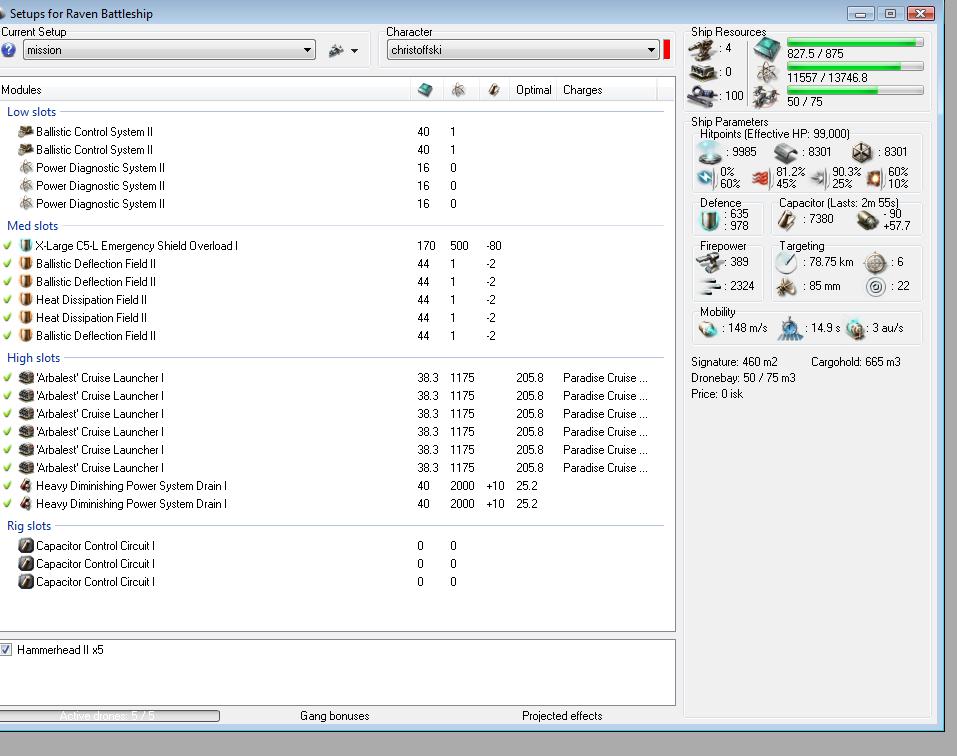Click the drone bay icon in Ship Resources
Image resolution: width=957 pixels, height=756 pixels.
coord(767,96)
